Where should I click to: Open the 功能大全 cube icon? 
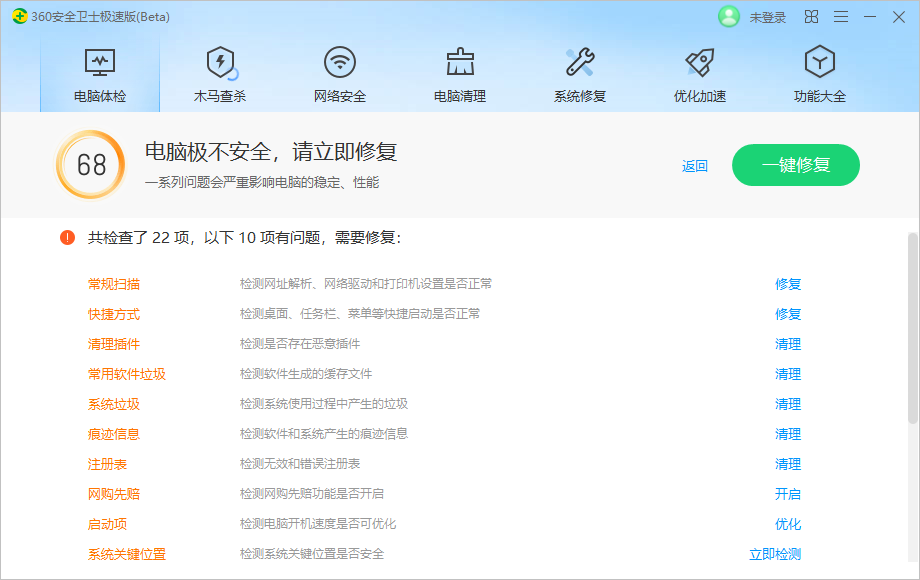[x=820, y=62]
